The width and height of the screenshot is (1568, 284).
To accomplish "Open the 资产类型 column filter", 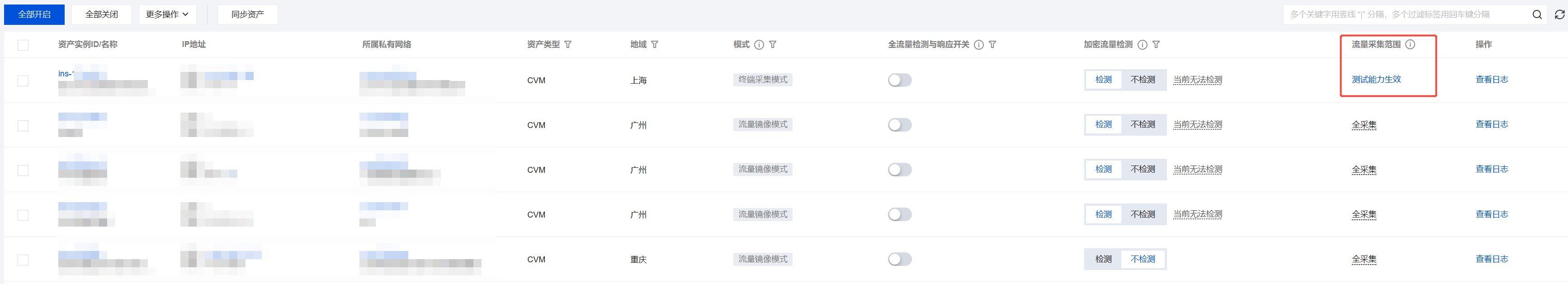I will (x=568, y=44).
